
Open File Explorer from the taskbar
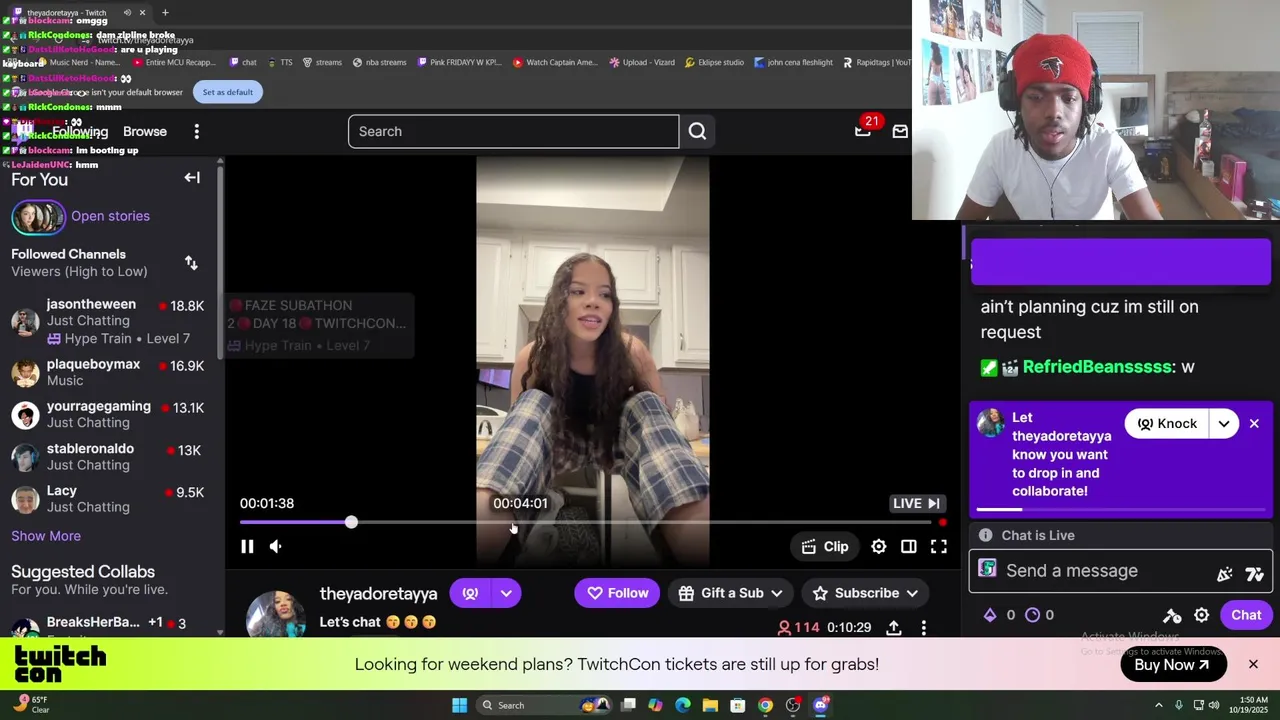click(710, 705)
